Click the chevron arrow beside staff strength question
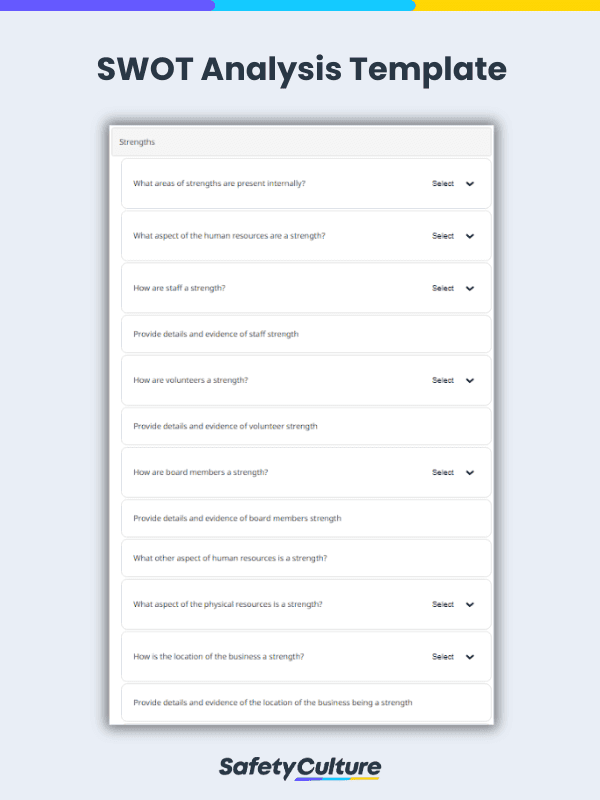 click(x=468, y=288)
